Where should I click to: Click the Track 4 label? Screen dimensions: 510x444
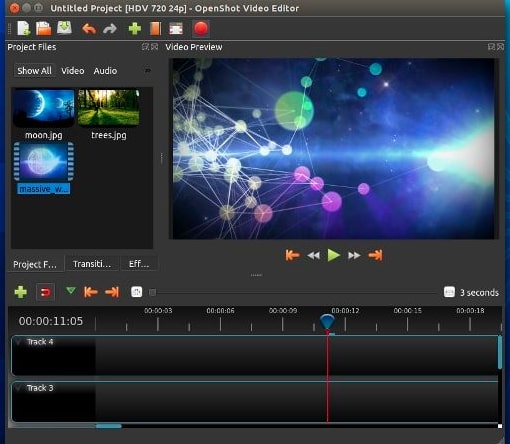pos(40,342)
